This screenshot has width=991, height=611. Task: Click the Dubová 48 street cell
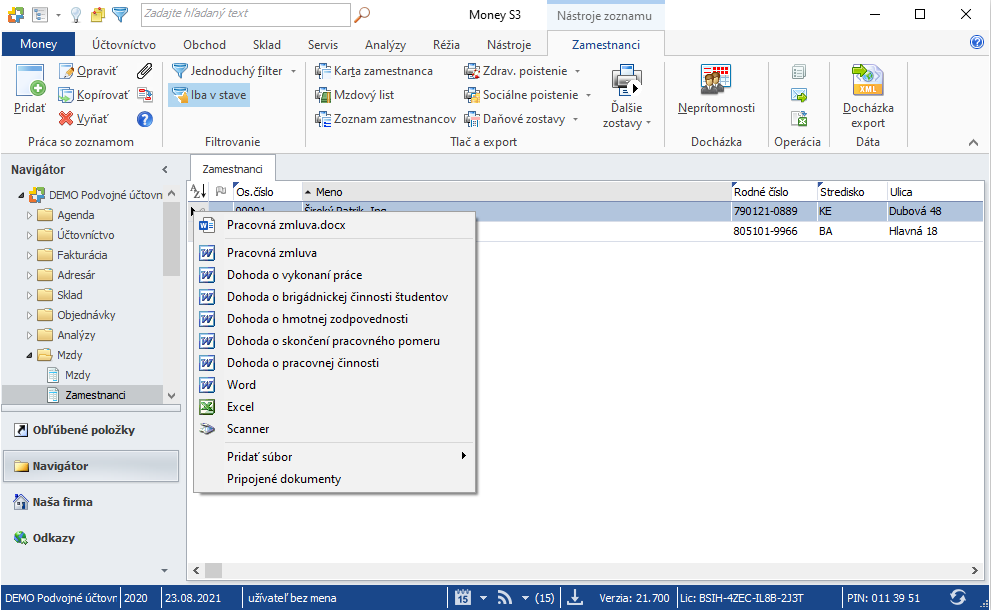935,211
